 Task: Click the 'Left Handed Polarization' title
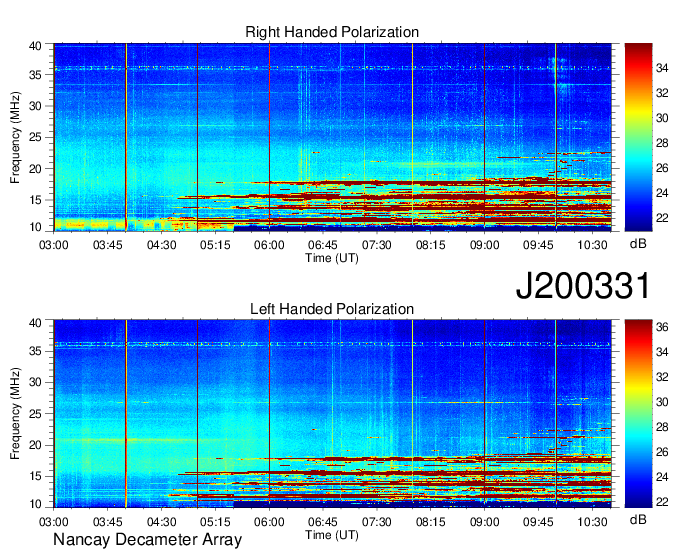tap(332, 309)
